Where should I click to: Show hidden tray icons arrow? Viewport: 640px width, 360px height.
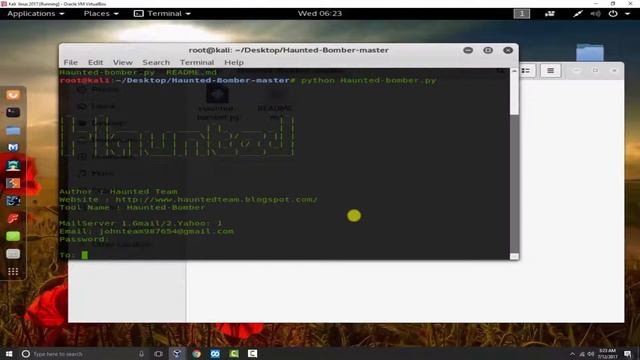[572, 354]
